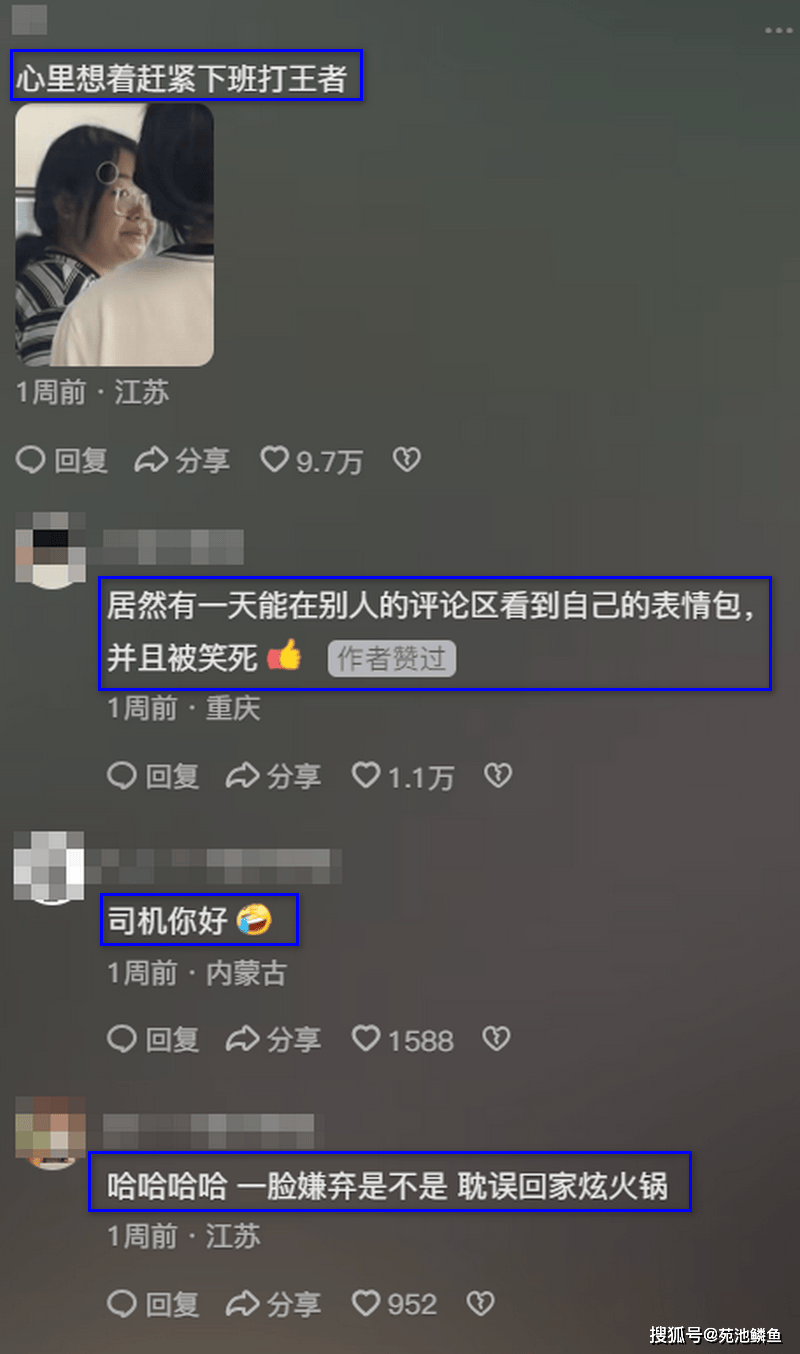Share the top comment from 江苏
The width and height of the screenshot is (800, 1354).
click(183, 460)
